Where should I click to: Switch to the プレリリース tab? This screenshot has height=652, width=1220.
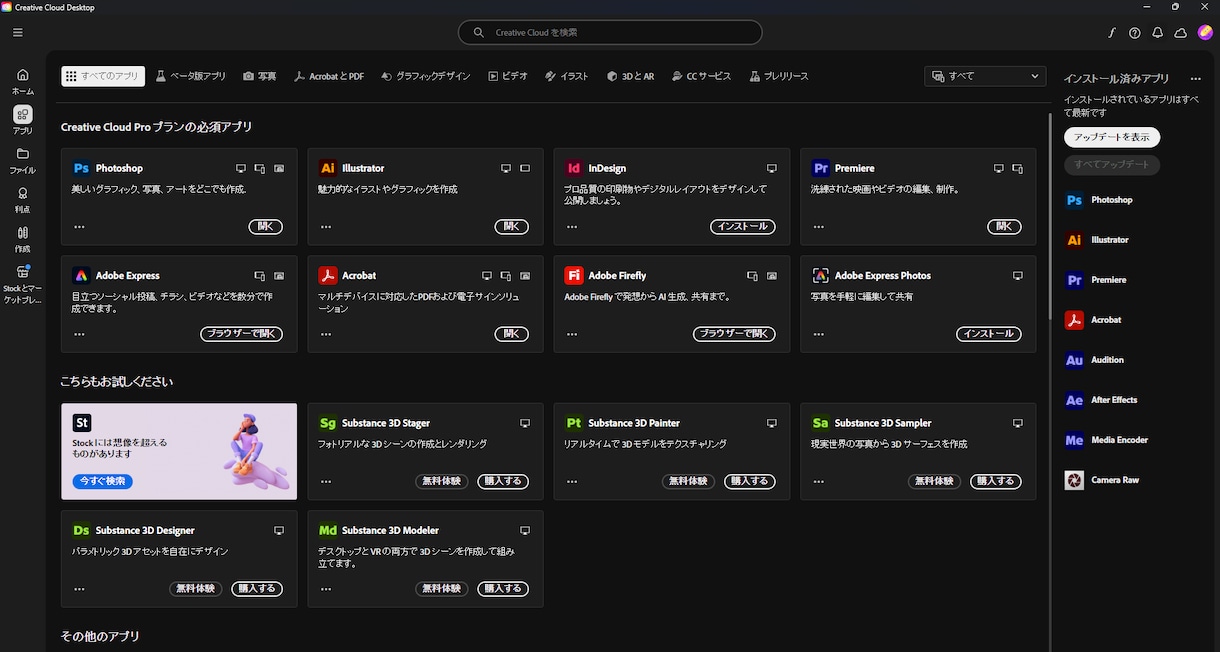click(779, 76)
